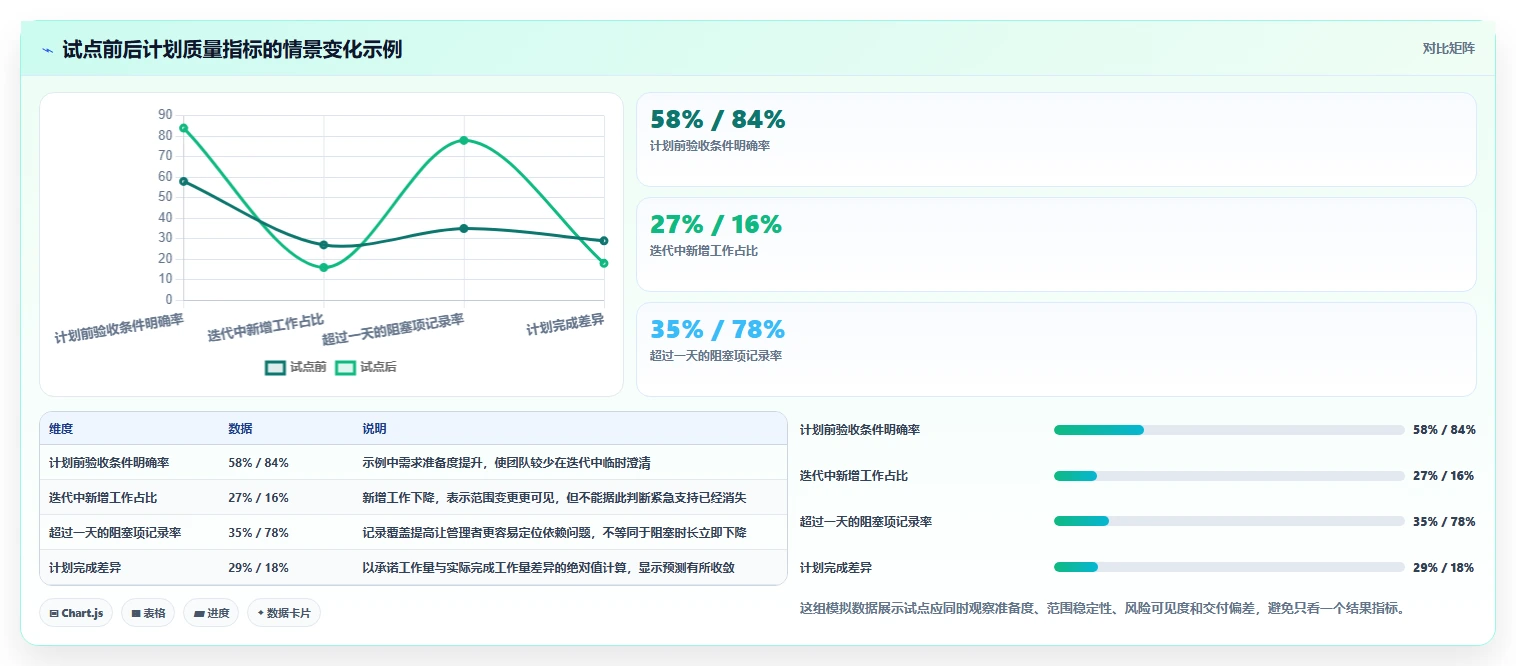This screenshot has width=1516, height=666.
Task: Click the page title 试点前后计划质量指标的情景变化示例
Action: click(232, 49)
